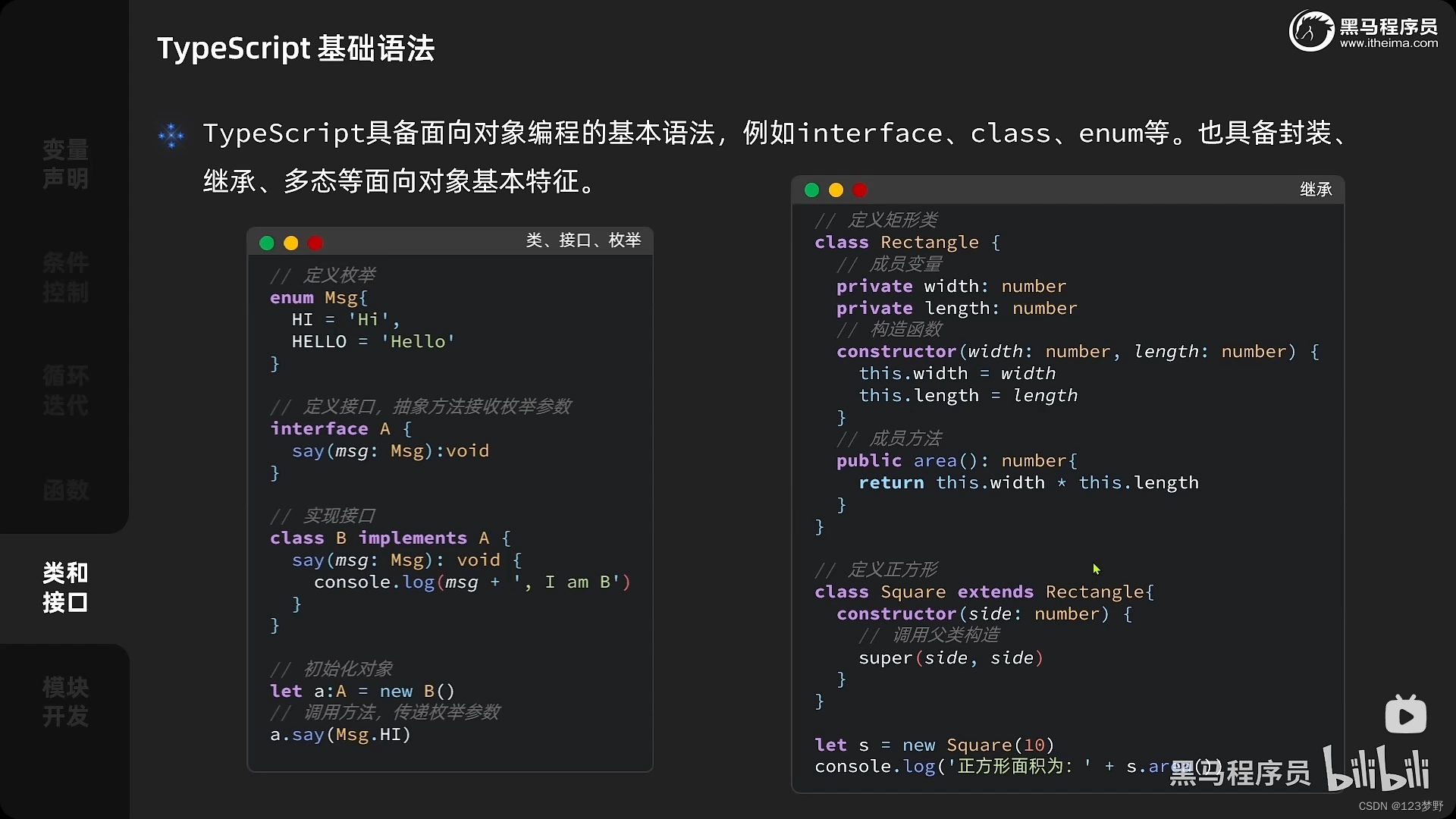Click the red traffic-light dot on the right code window
The image size is (1456, 819).
(x=860, y=190)
